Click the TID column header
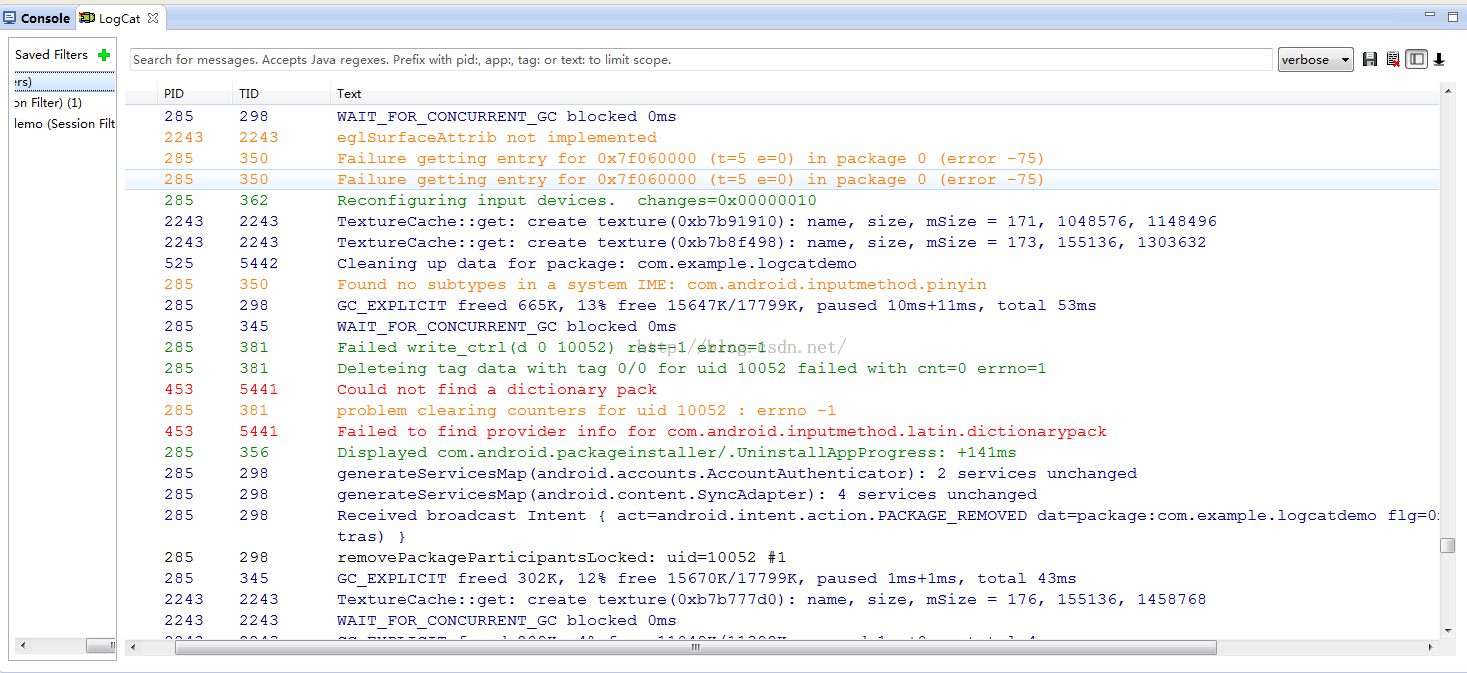Image resolution: width=1467 pixels, height=673 pixels. [248, 94]
